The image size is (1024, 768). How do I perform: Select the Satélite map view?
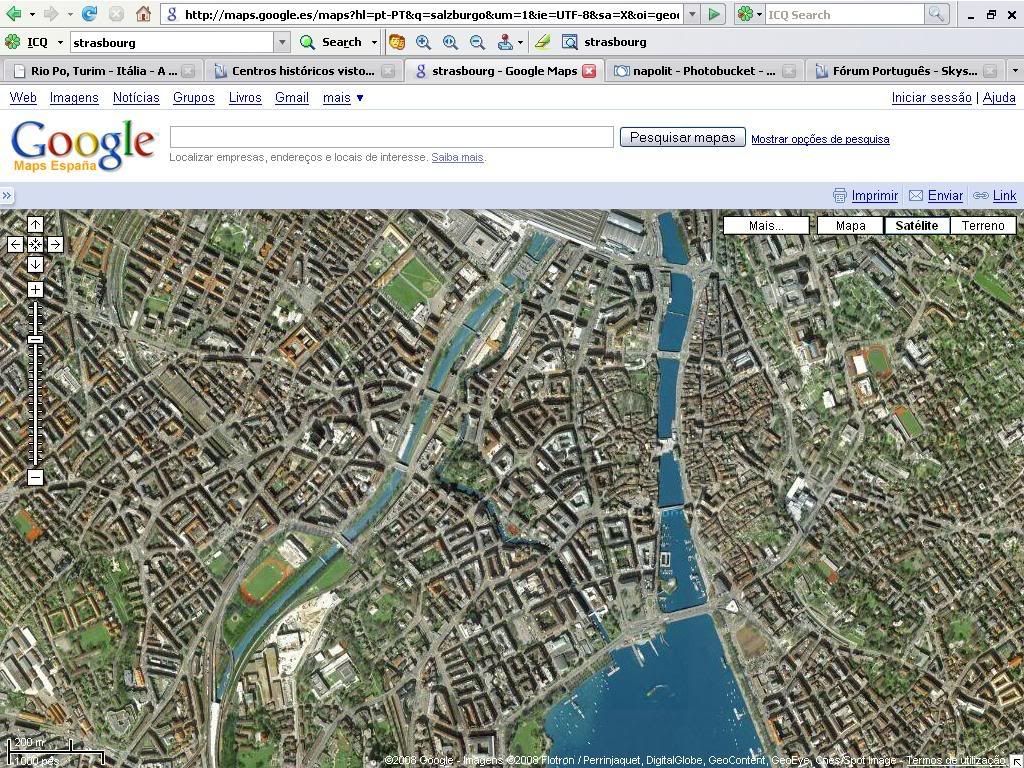click(x=916, y=225)
